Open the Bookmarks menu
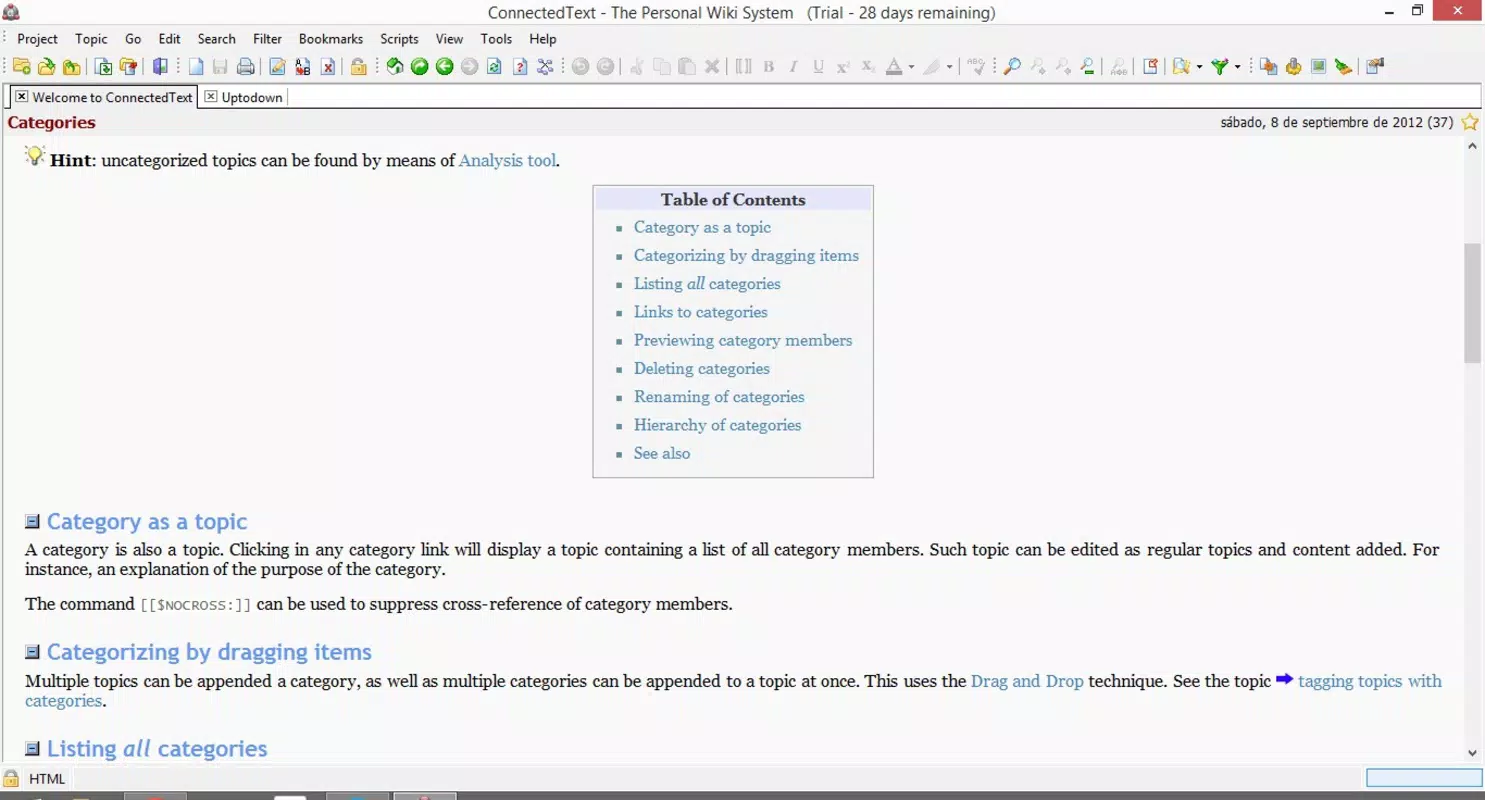This screenshot has height=800, width=1485. click(331, 39)
